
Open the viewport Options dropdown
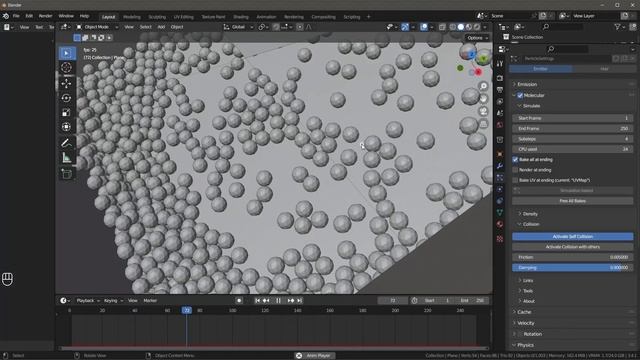(x=477, y=38)
